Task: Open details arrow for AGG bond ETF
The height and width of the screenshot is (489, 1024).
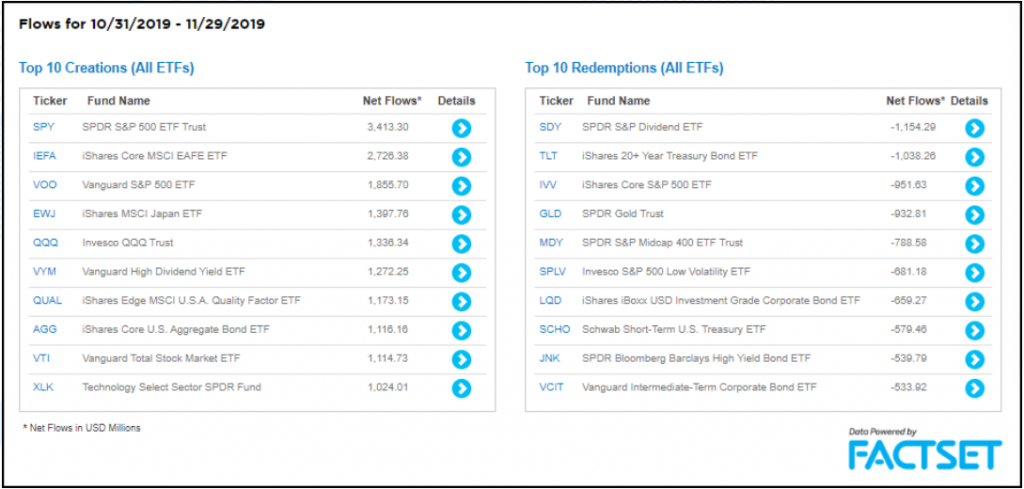Action: click(x=461, y=330)
